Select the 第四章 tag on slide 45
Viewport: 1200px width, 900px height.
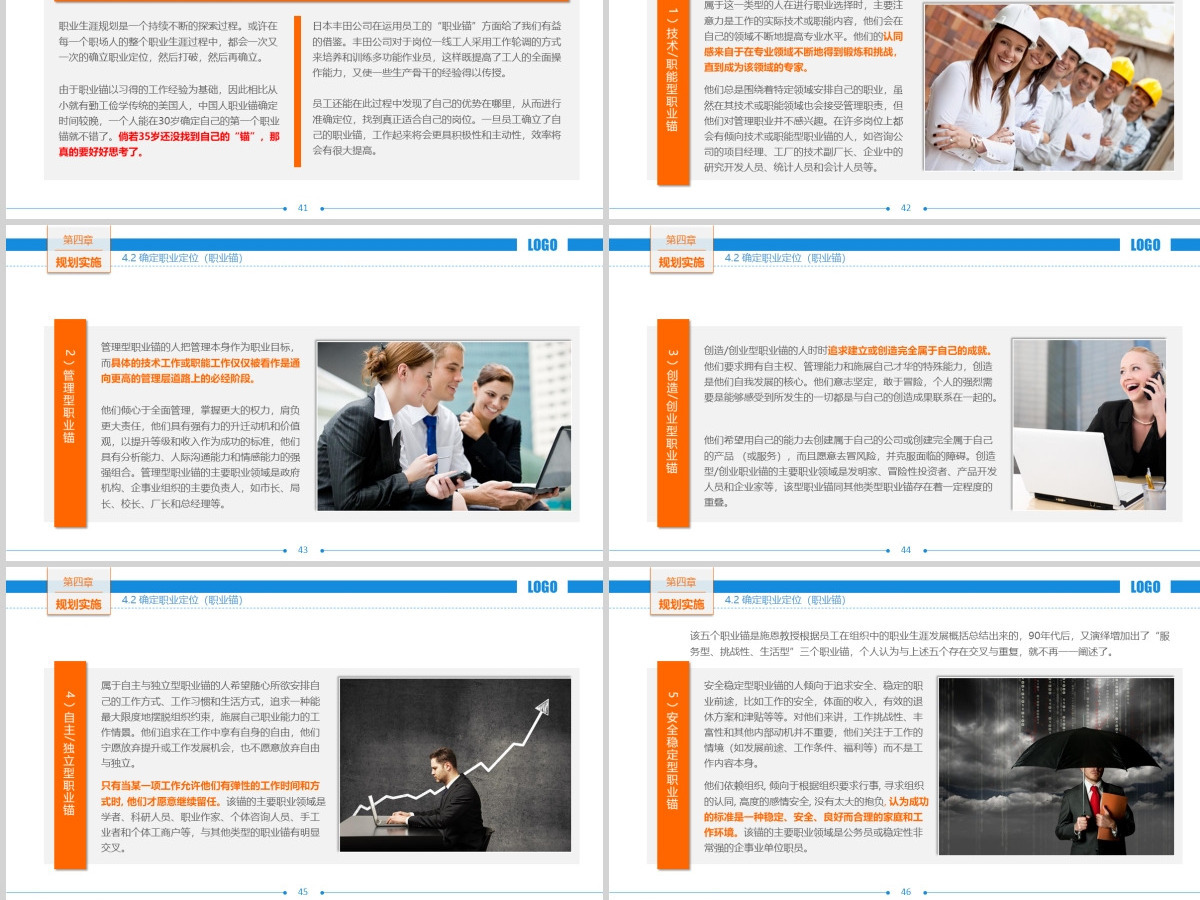[78, 582]
